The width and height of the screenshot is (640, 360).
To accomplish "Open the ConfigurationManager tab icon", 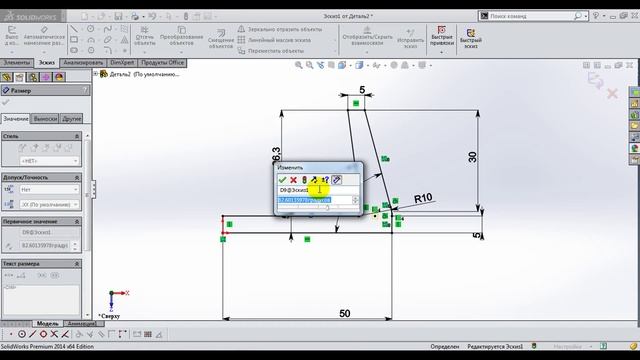I will pyautogui.click(x=33, y=77).
